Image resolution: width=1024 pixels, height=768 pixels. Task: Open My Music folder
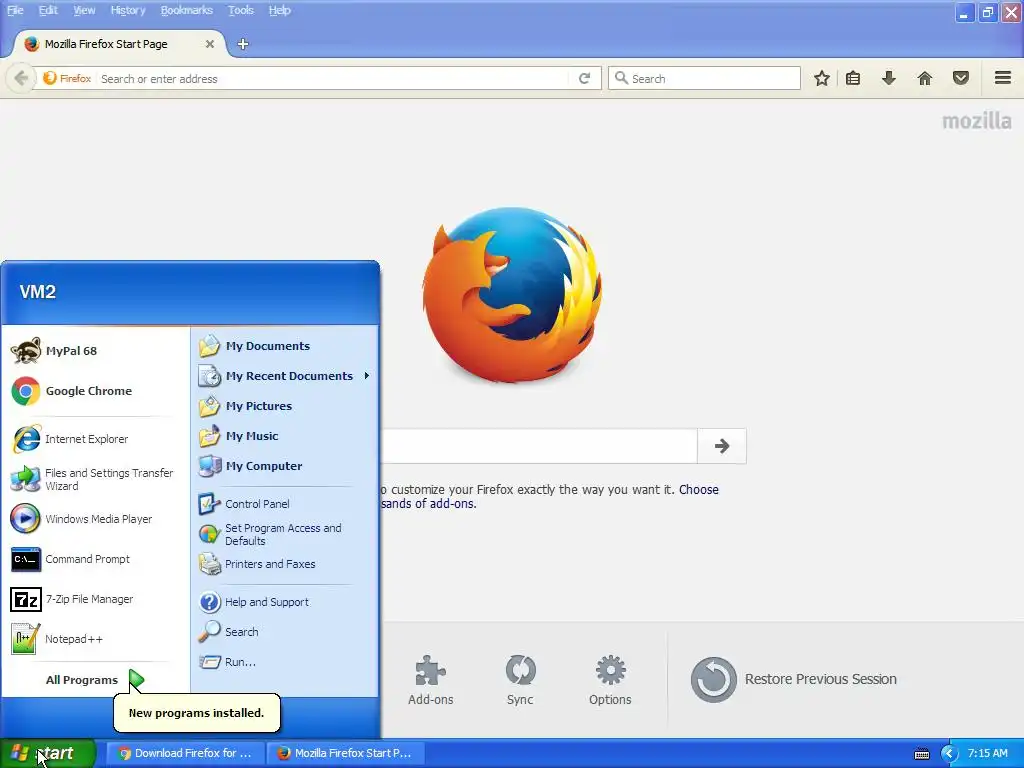pos(285,436)
